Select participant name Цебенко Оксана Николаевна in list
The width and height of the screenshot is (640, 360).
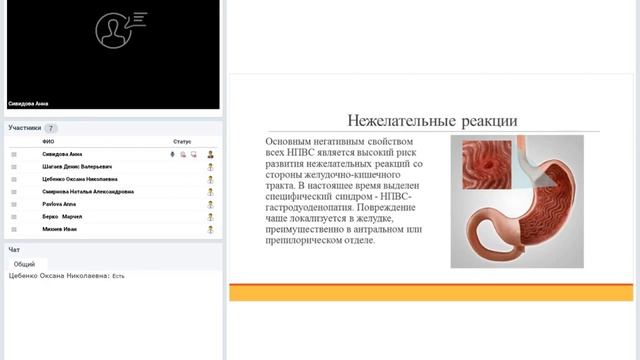[x=80, y=179]
